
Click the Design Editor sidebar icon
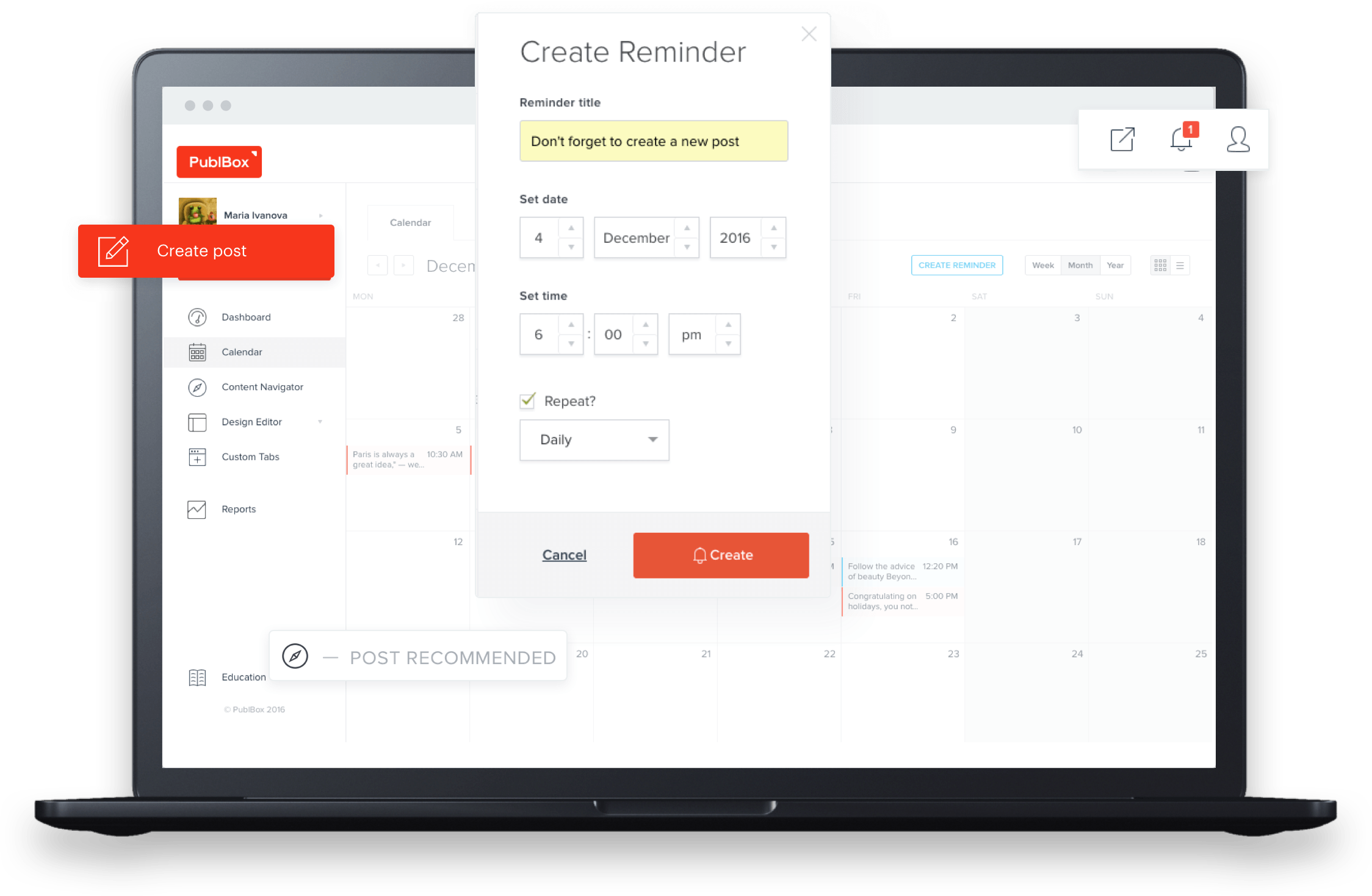point(197,422)
